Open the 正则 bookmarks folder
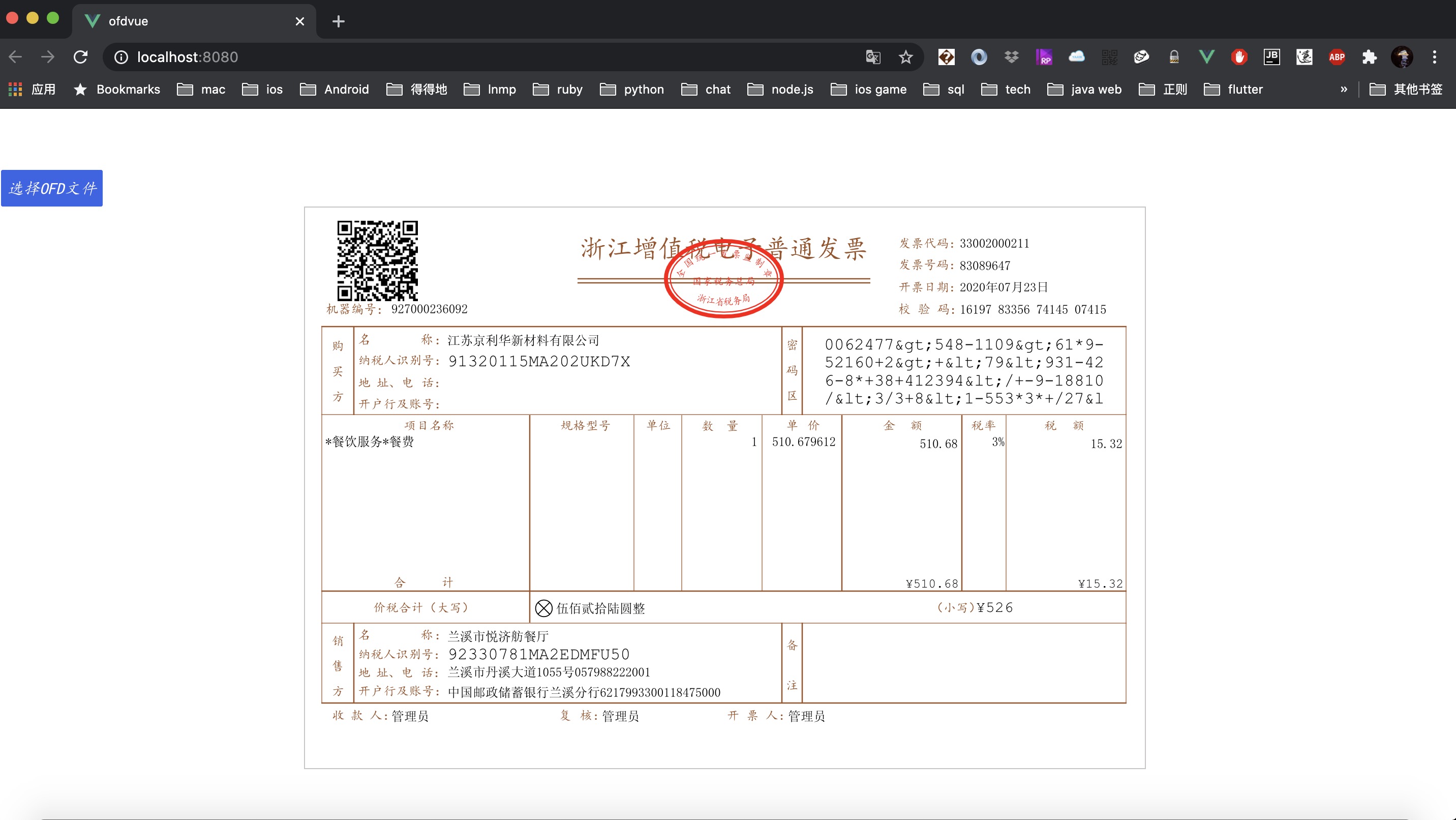This screenshot has height=820, width=1456. point(1163,90)
